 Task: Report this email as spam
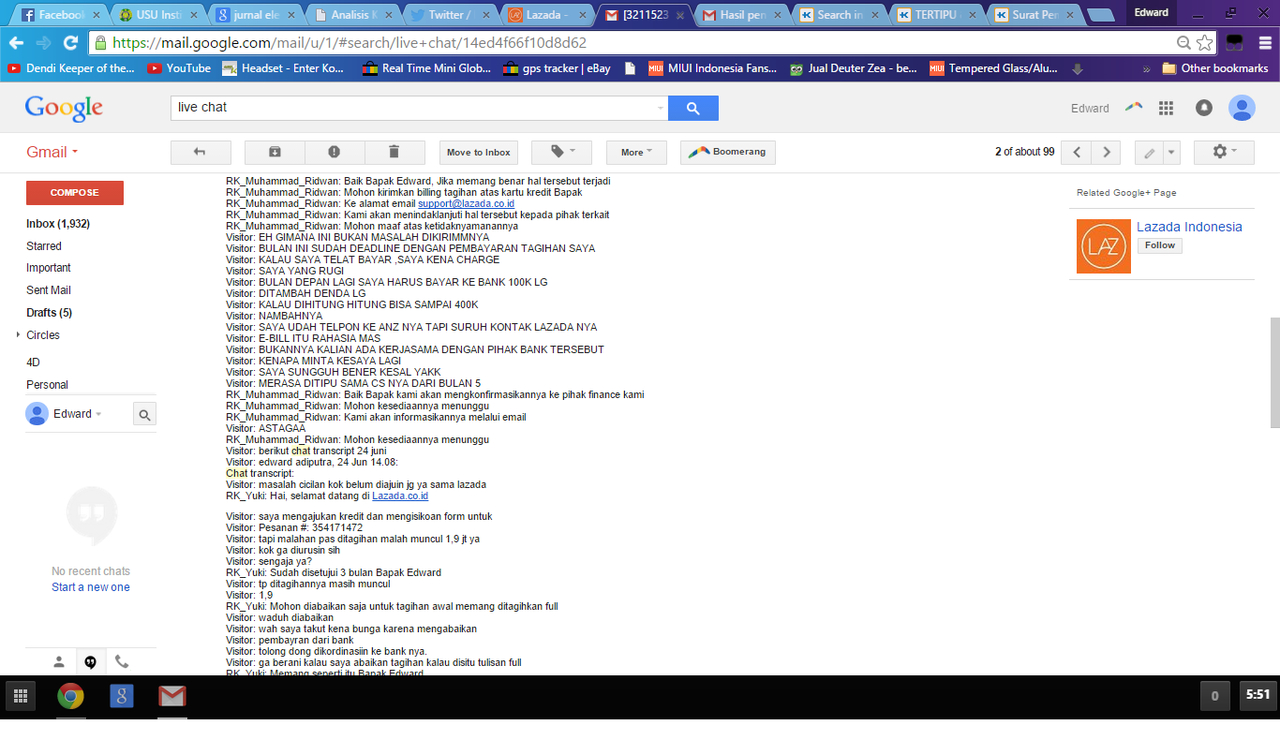click(334, 152)
